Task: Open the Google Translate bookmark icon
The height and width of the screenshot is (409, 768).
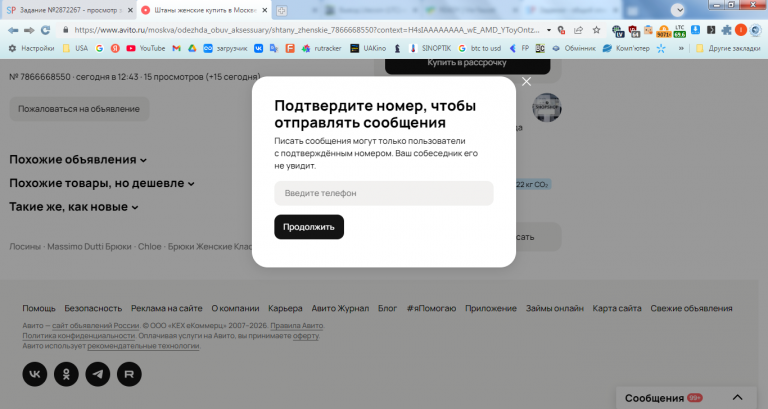Action: click(x=274, y=48)
